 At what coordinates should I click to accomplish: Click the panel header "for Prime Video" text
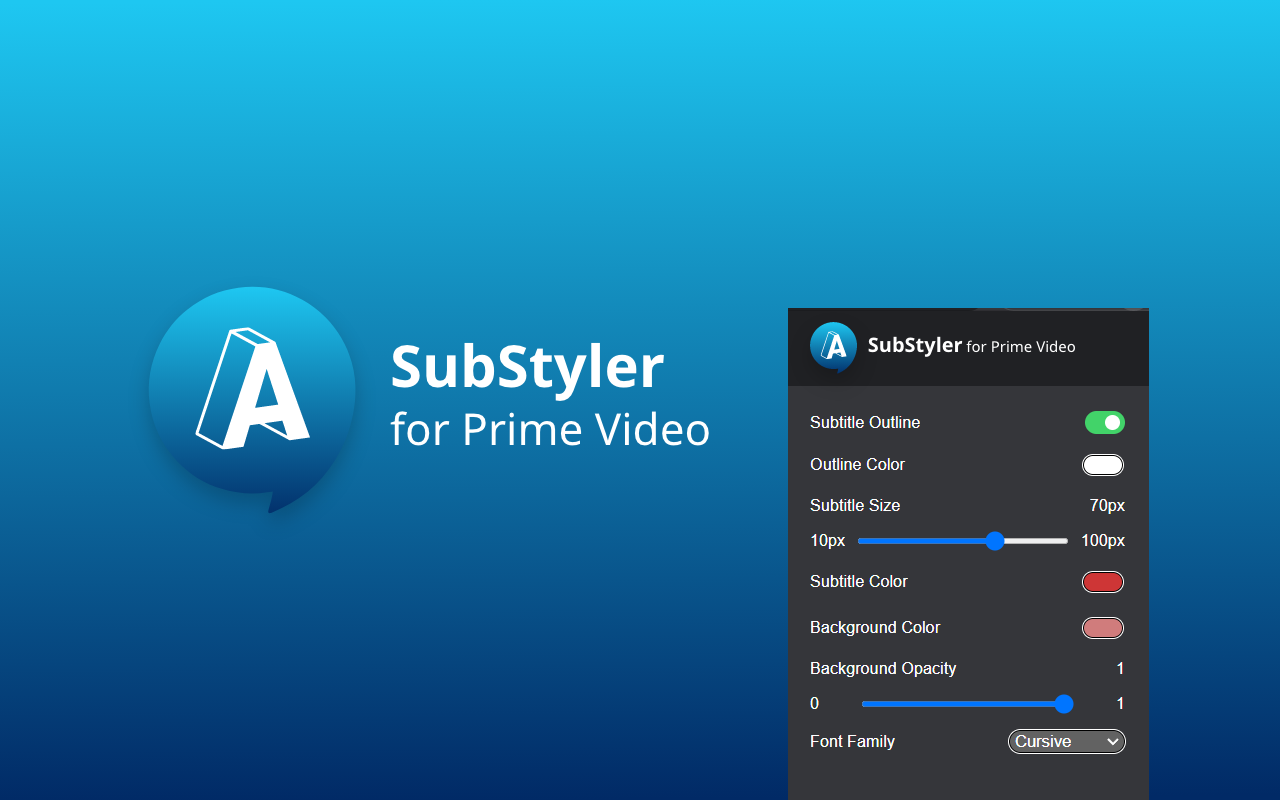coord(1020,347)
